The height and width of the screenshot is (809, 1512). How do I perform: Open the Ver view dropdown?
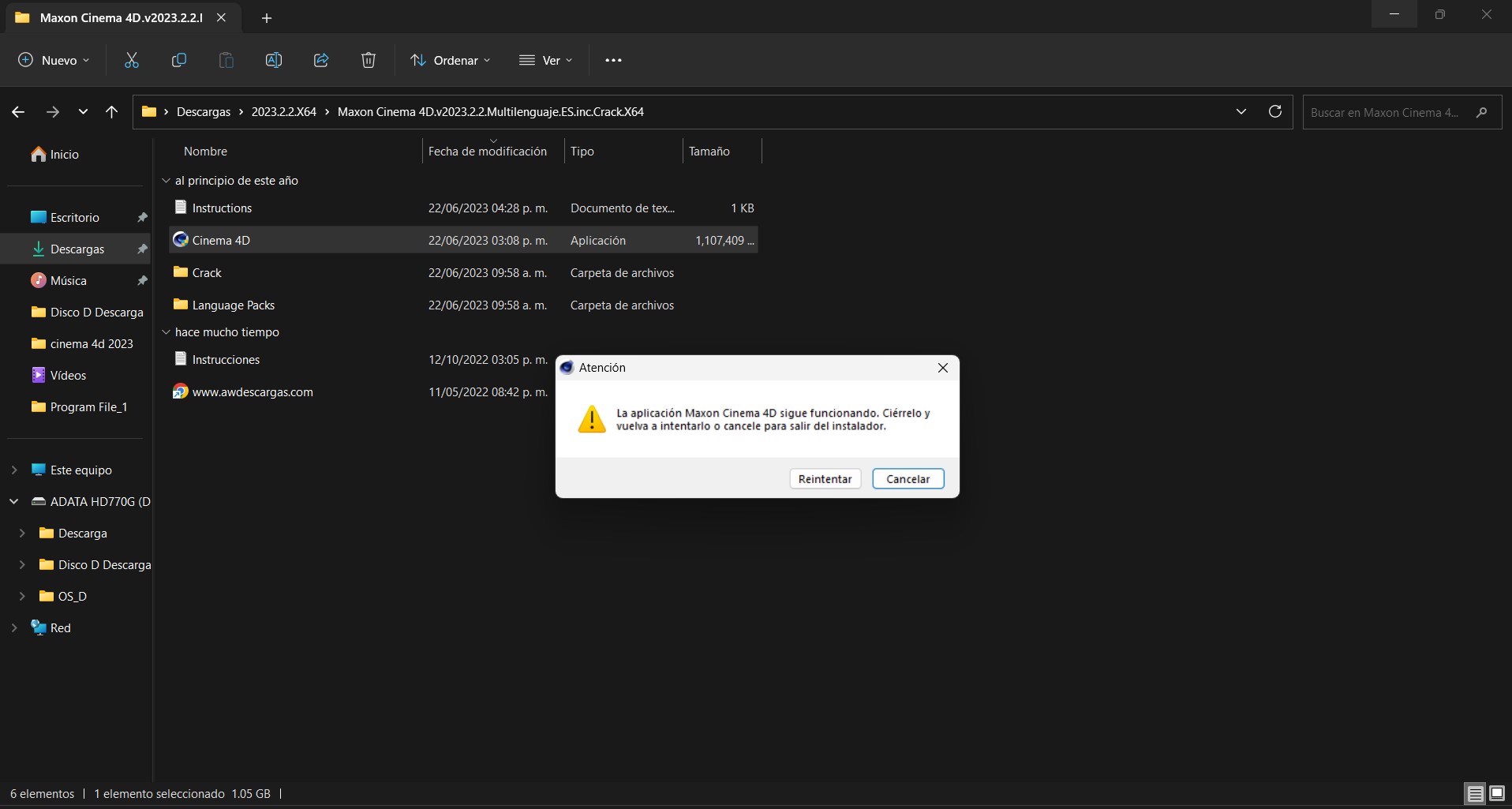(545, 60)
